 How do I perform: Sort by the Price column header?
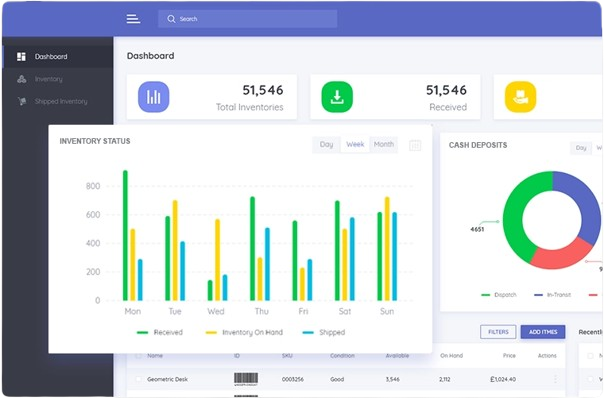[x=509, y=356]
